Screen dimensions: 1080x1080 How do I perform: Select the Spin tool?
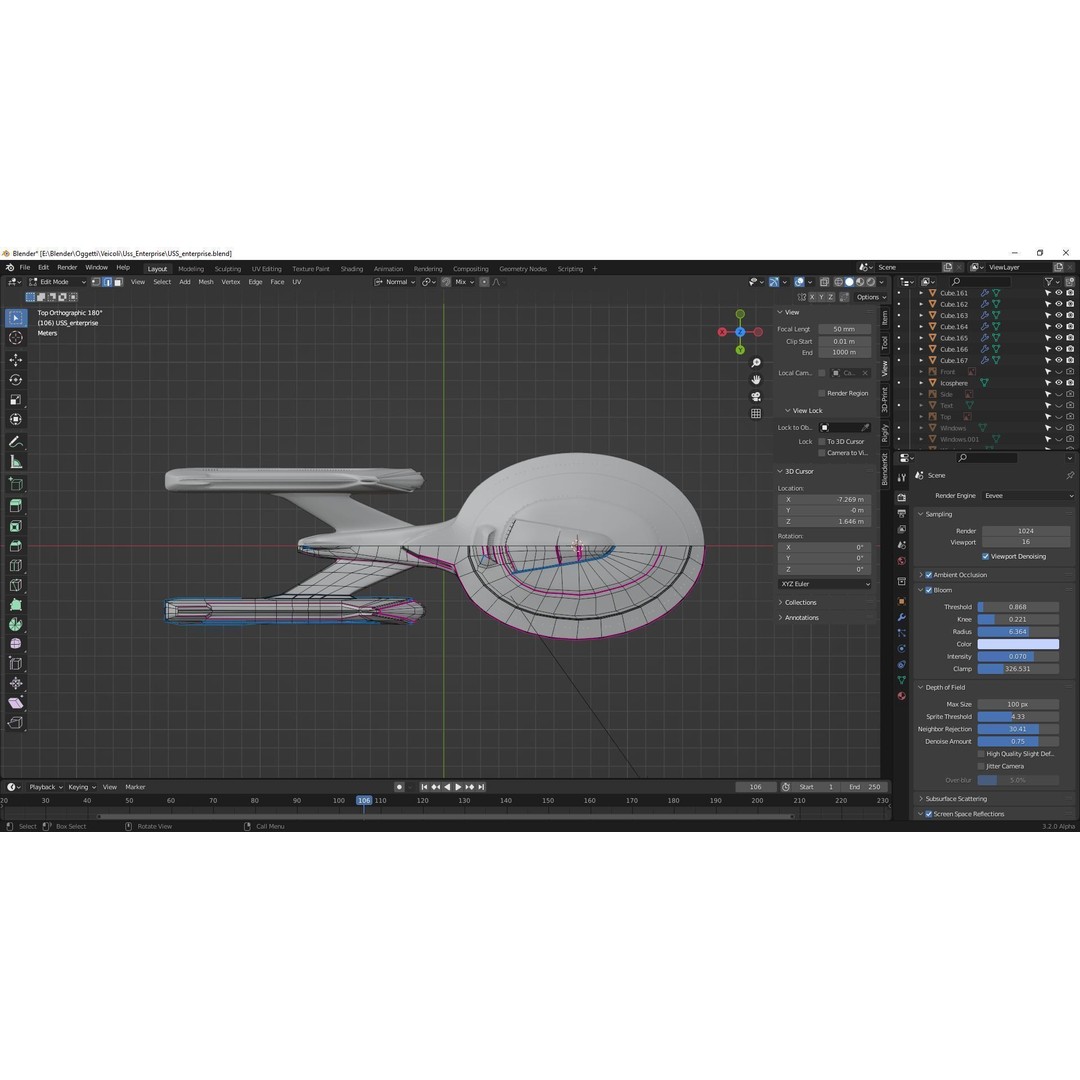pos(16,625)
